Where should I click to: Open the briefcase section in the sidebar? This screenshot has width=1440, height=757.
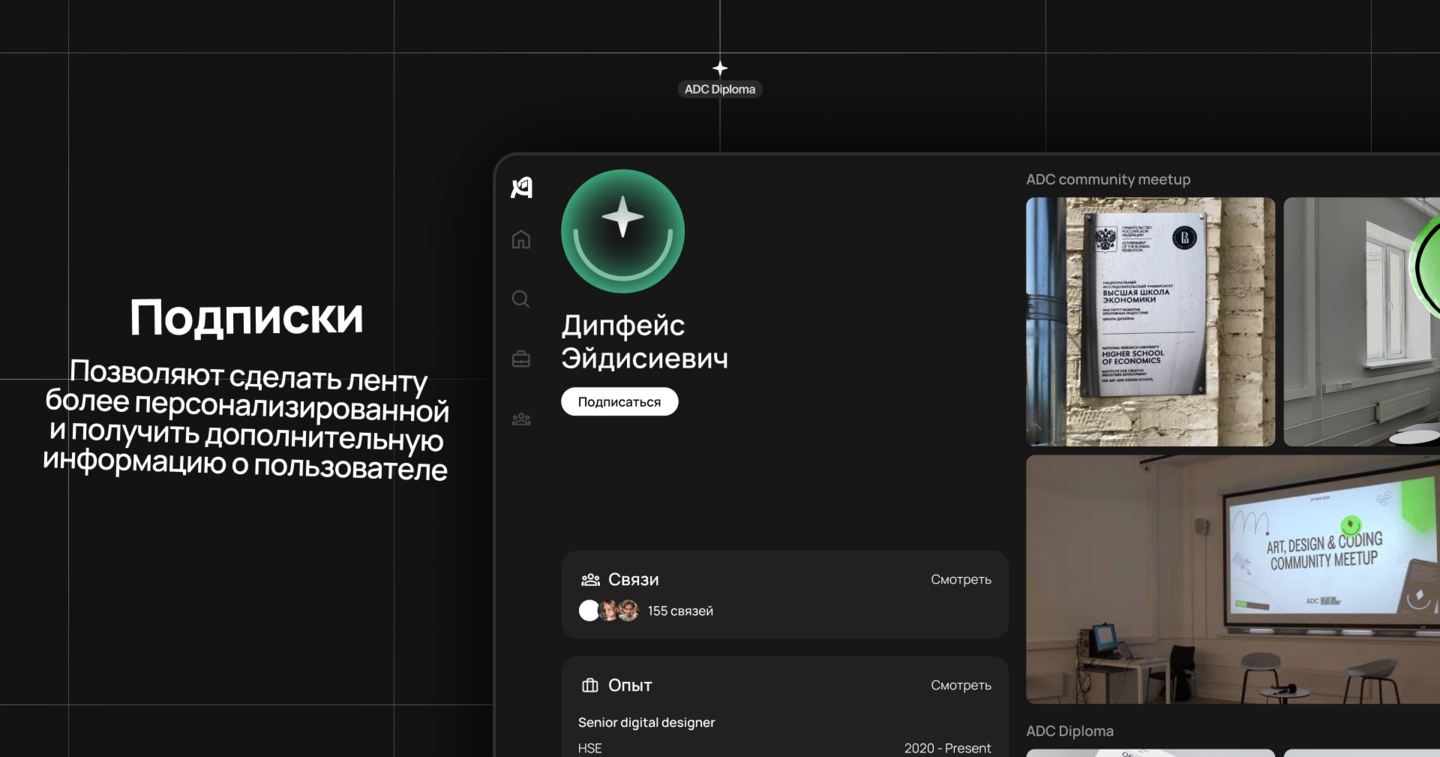(x=521, y=359)
